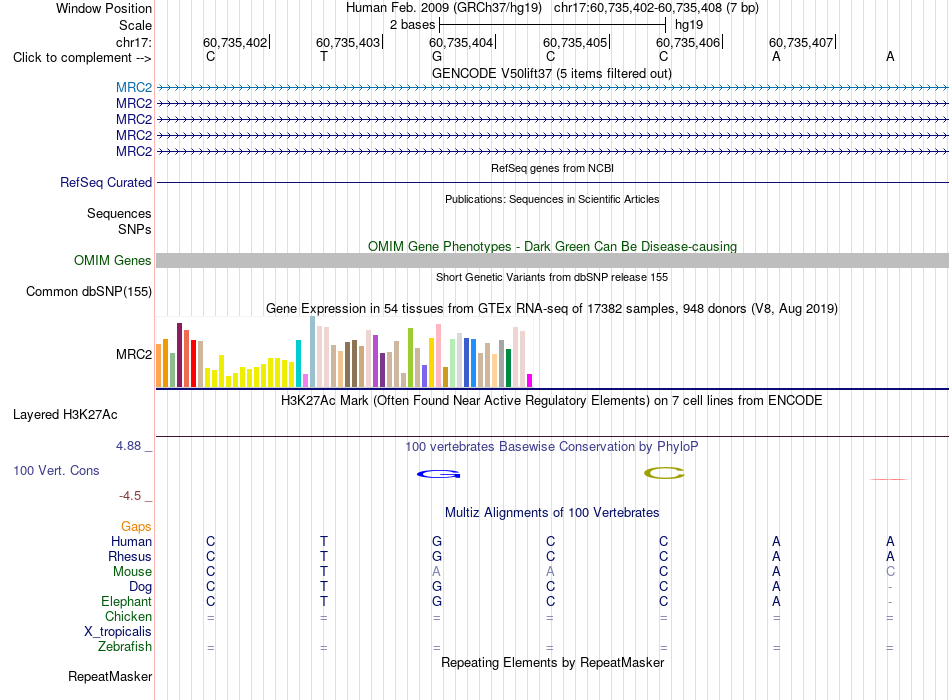Click the -4.5 PhyloP minimum value
This screenshot has width=950, height=700.
tap(130, 496)
